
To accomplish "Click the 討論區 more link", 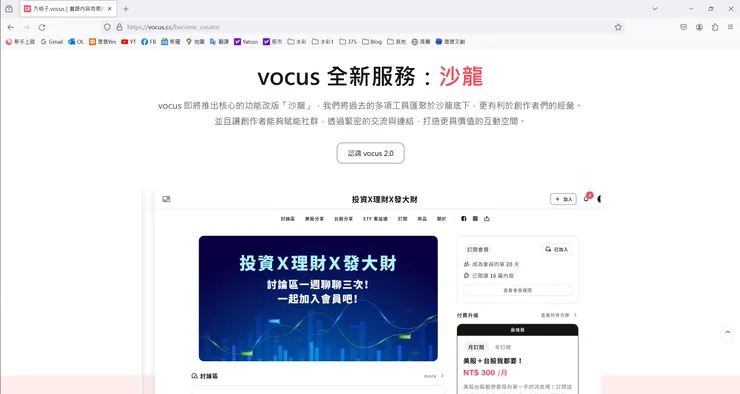I will pyautogui.click(x=434, y=376).
